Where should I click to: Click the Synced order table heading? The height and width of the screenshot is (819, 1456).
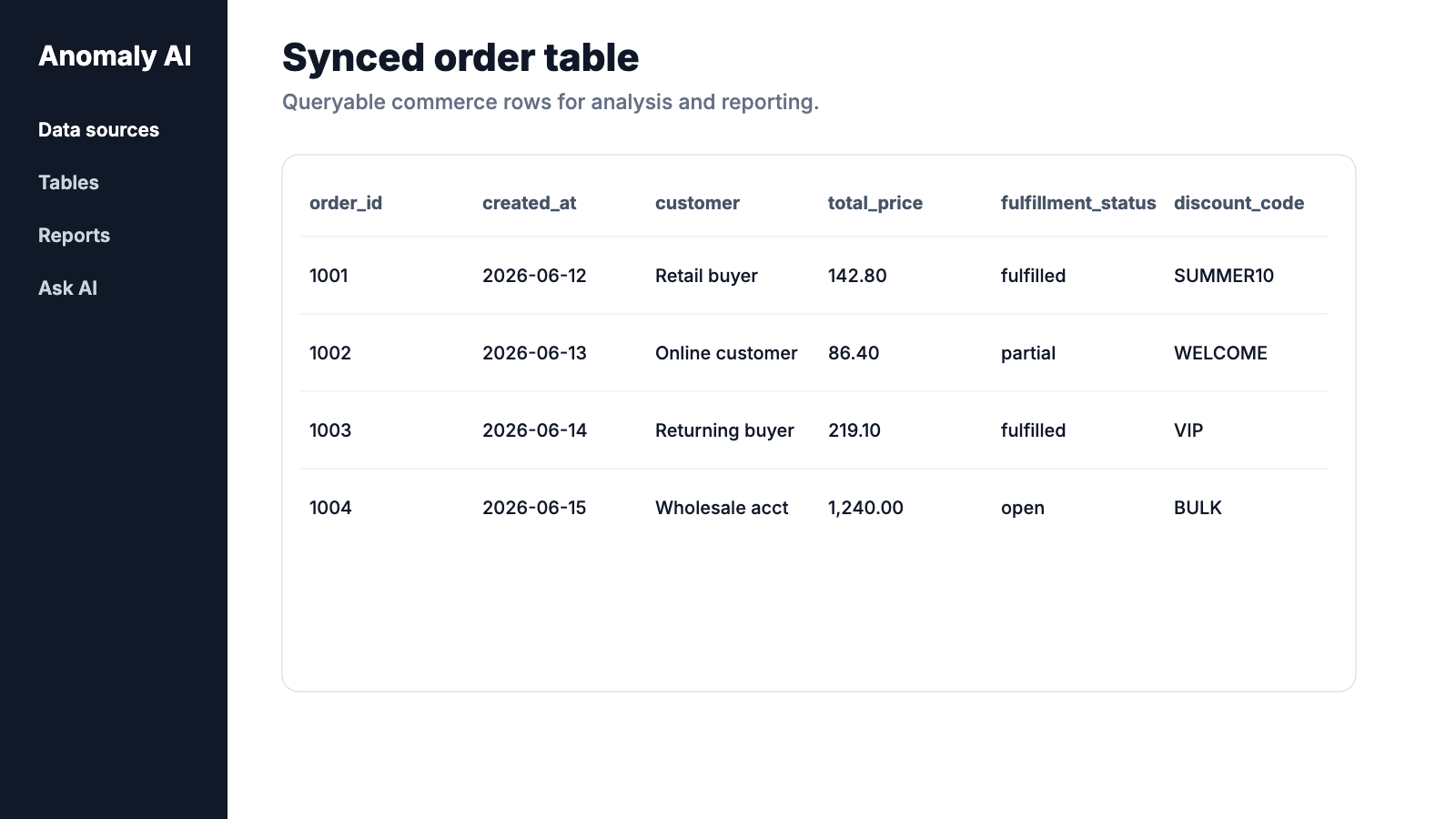460,57
